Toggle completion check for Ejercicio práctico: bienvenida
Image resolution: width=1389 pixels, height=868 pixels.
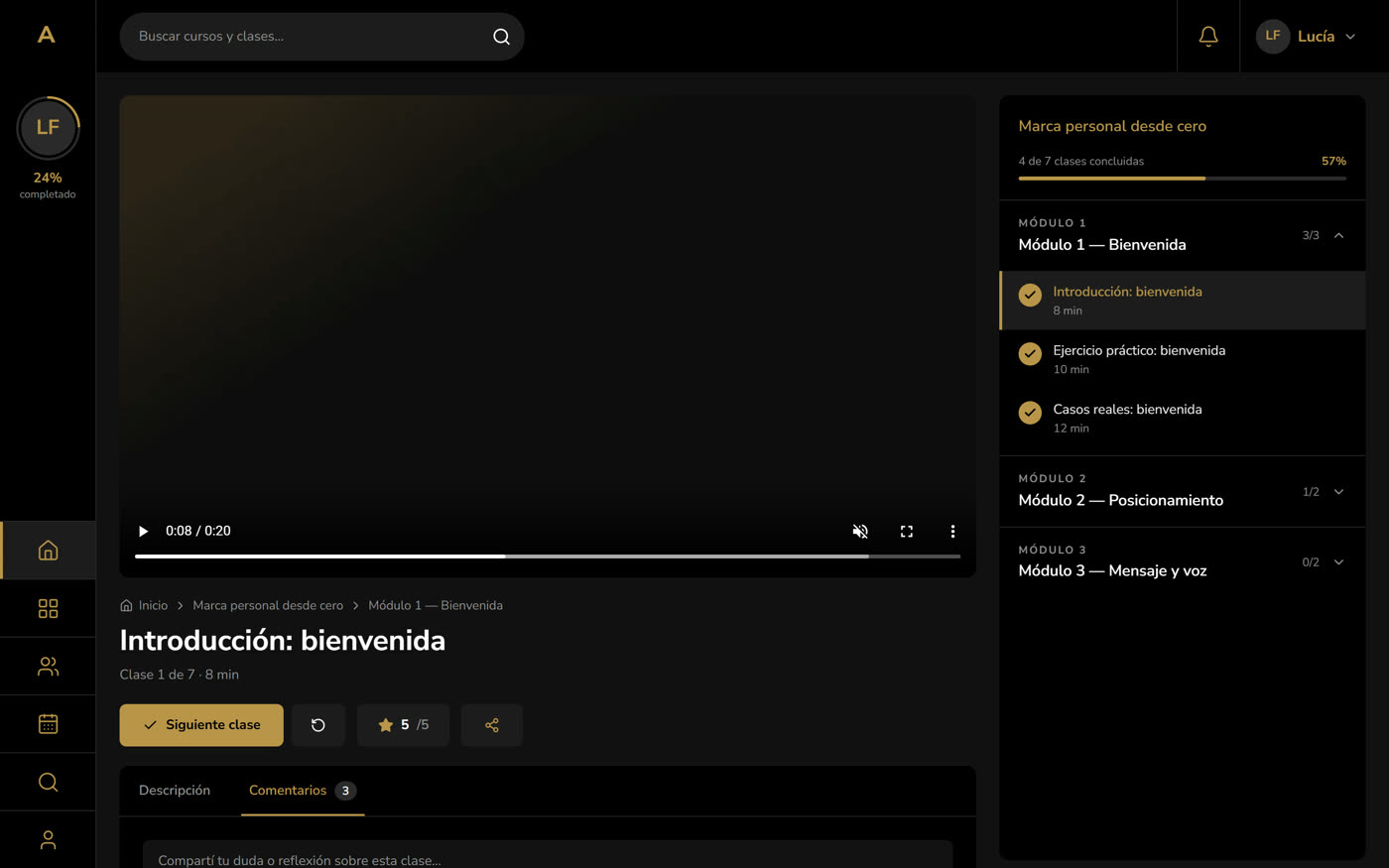point(1030,353)
